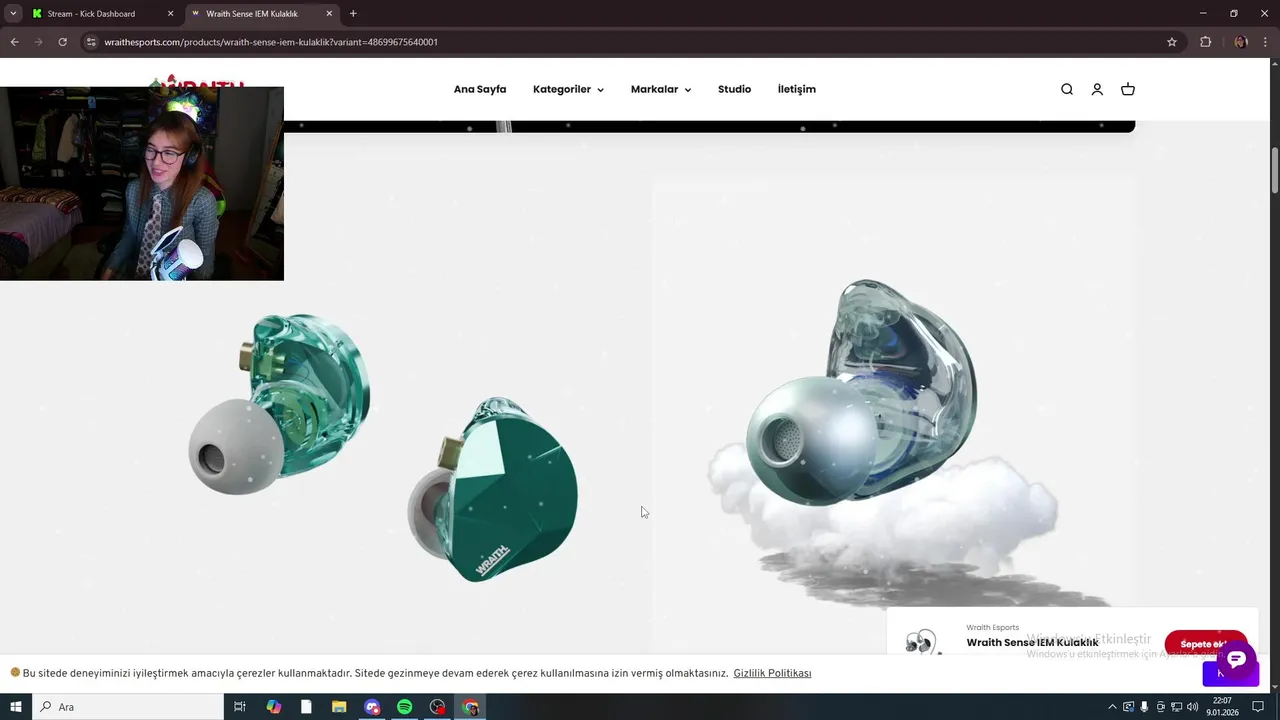Expand the Kategoriler dropdown menu
Image resolution: width=1280 pixels, height=720 pixels.
(568, 89)
